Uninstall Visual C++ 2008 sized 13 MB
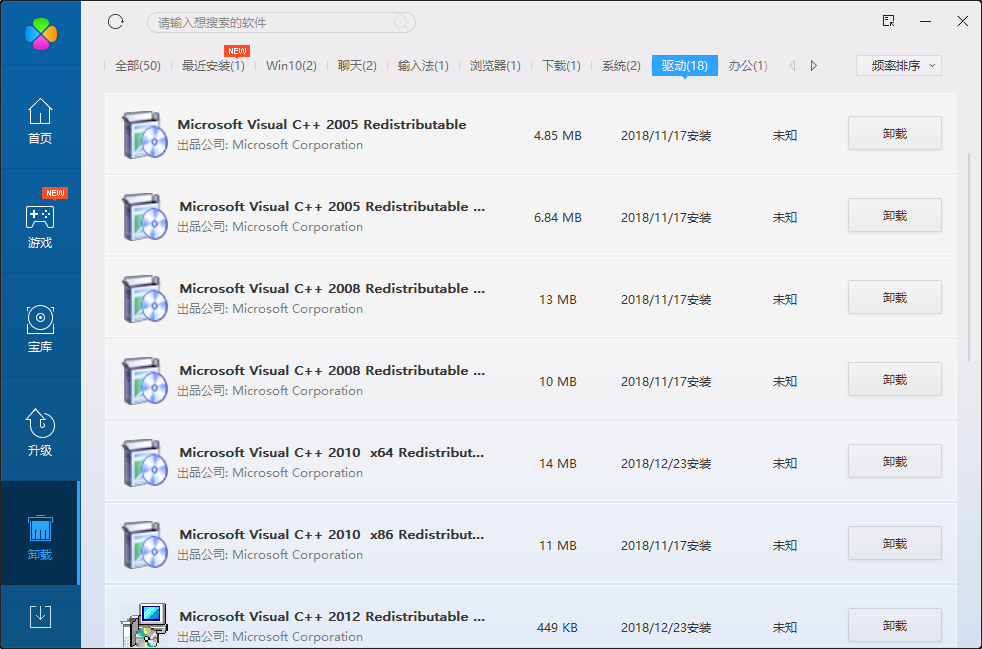Viewport: 982px width, 649px height. click(894, 298)
